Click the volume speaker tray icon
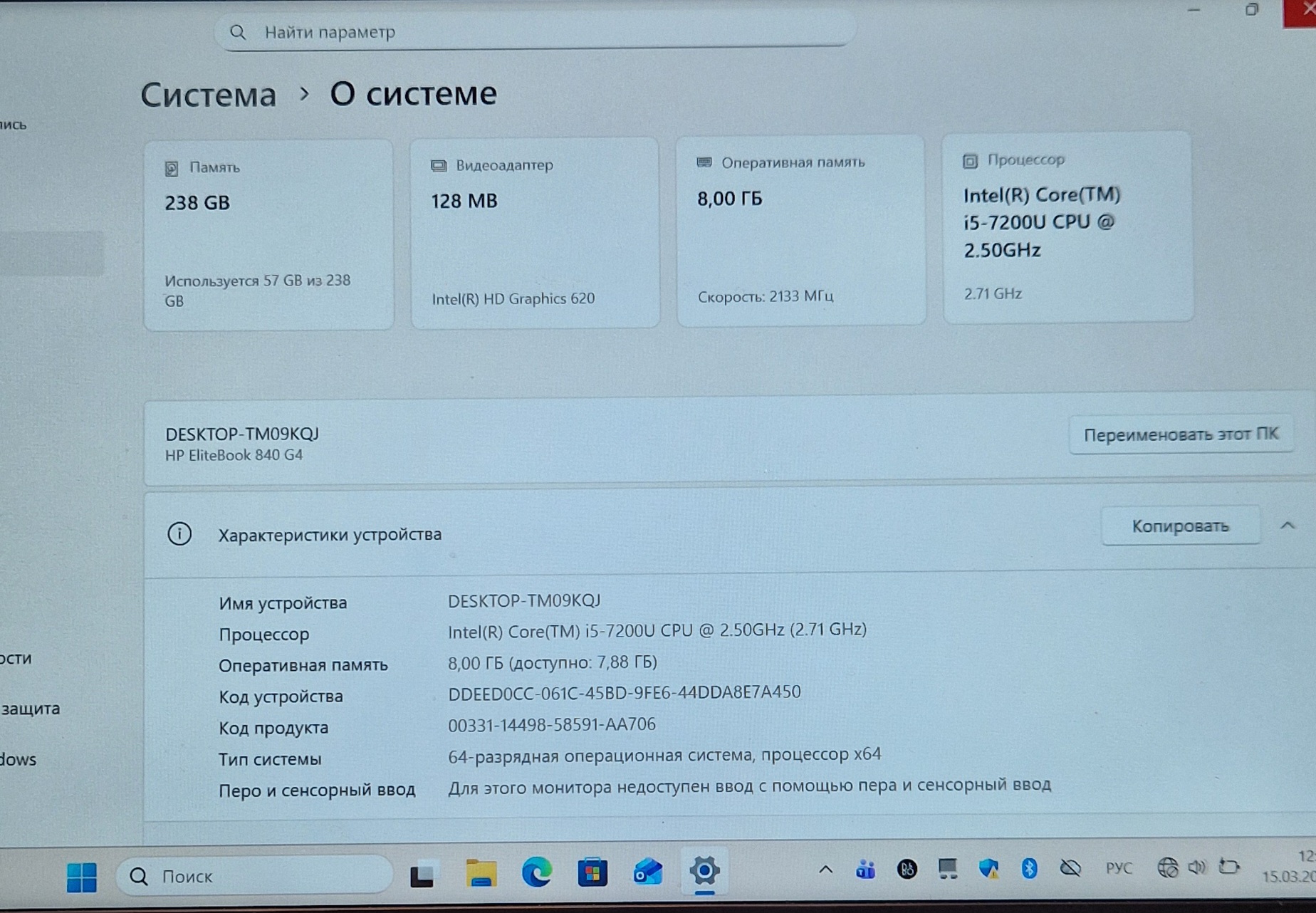 pos(1197,867)
